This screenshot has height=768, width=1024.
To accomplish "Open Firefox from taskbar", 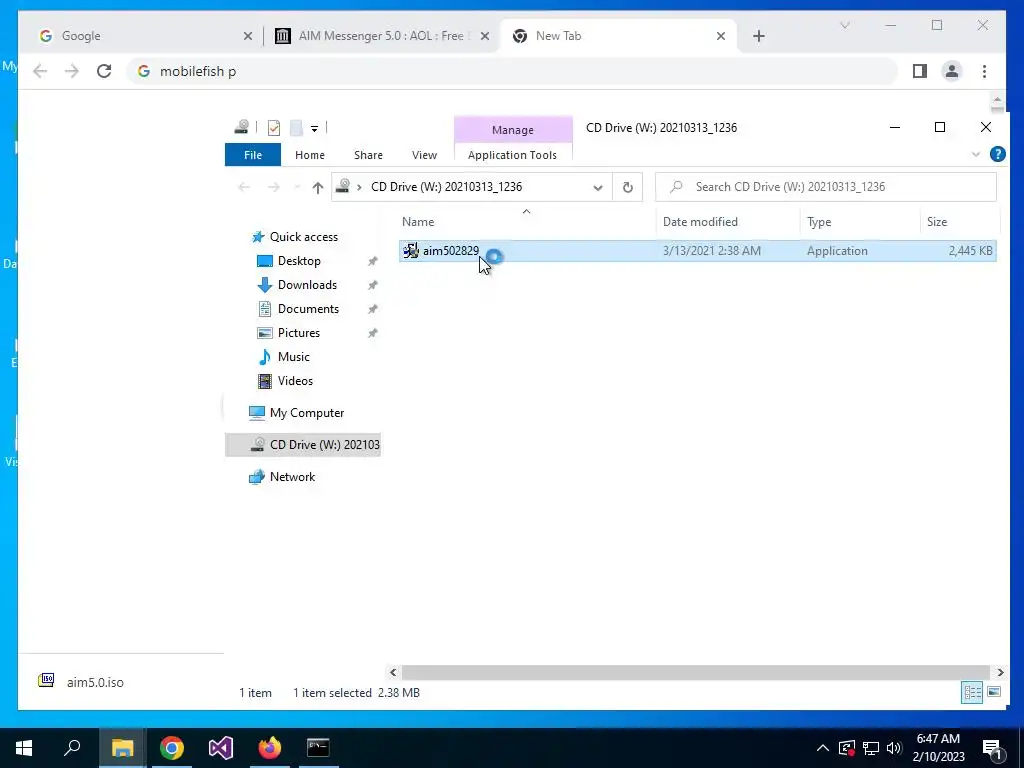I will [270, 748].
